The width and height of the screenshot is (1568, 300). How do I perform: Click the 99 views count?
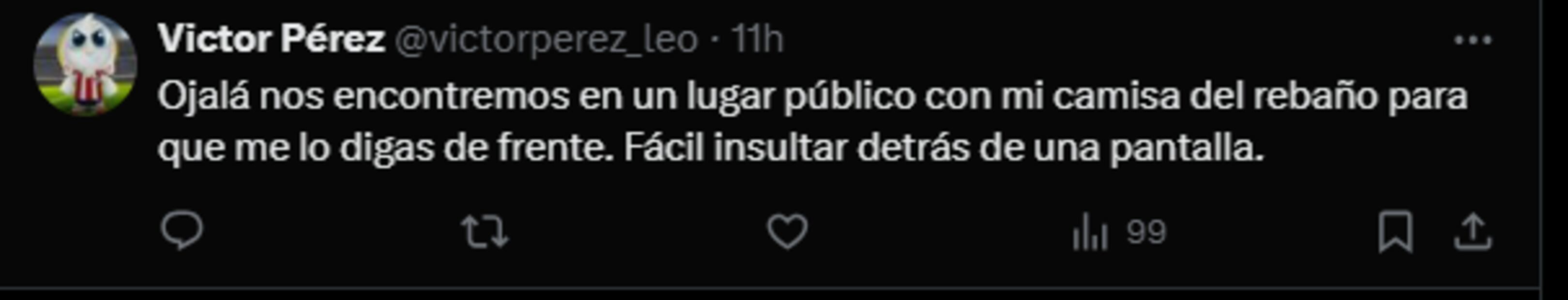click(x=1145, y=232)
